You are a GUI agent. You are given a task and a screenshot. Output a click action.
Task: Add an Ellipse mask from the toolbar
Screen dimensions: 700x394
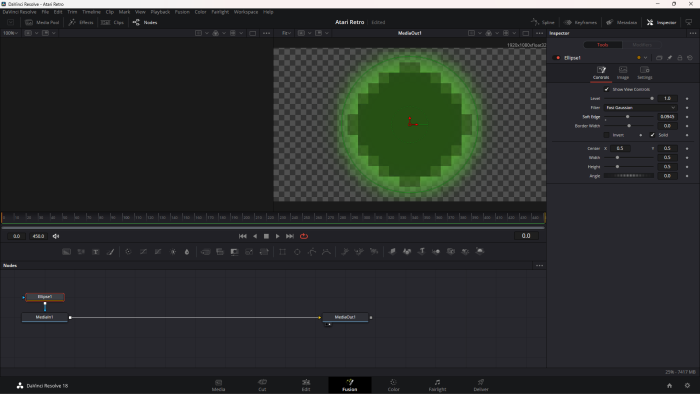tap(297, 252)
